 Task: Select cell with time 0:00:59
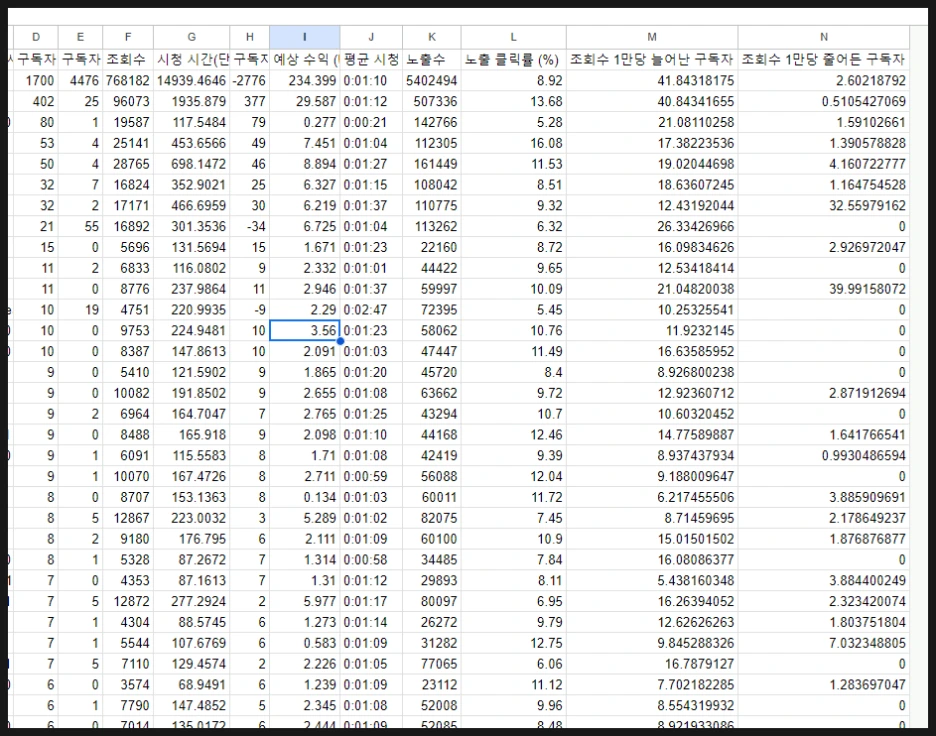click(371, 476)
